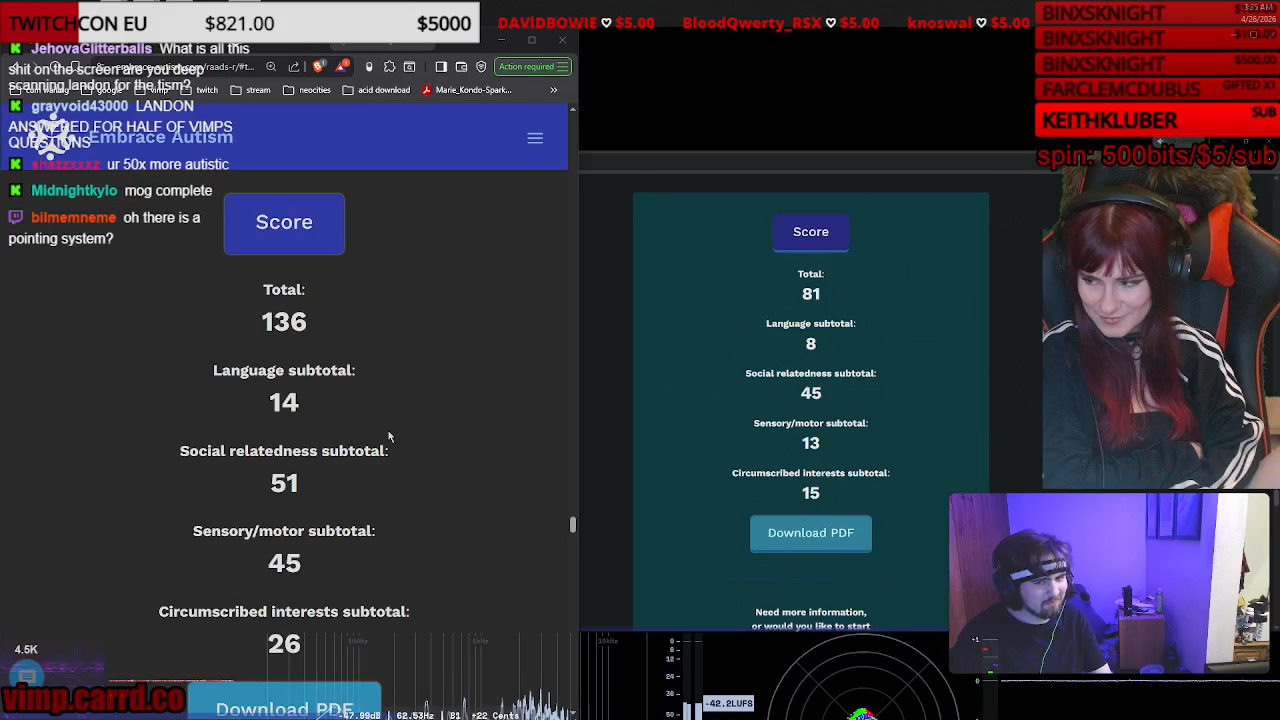The width and height of the screenshot is (1280, 720).
Task: Click the Language subtotal value 8
Action: click(811, 344)
